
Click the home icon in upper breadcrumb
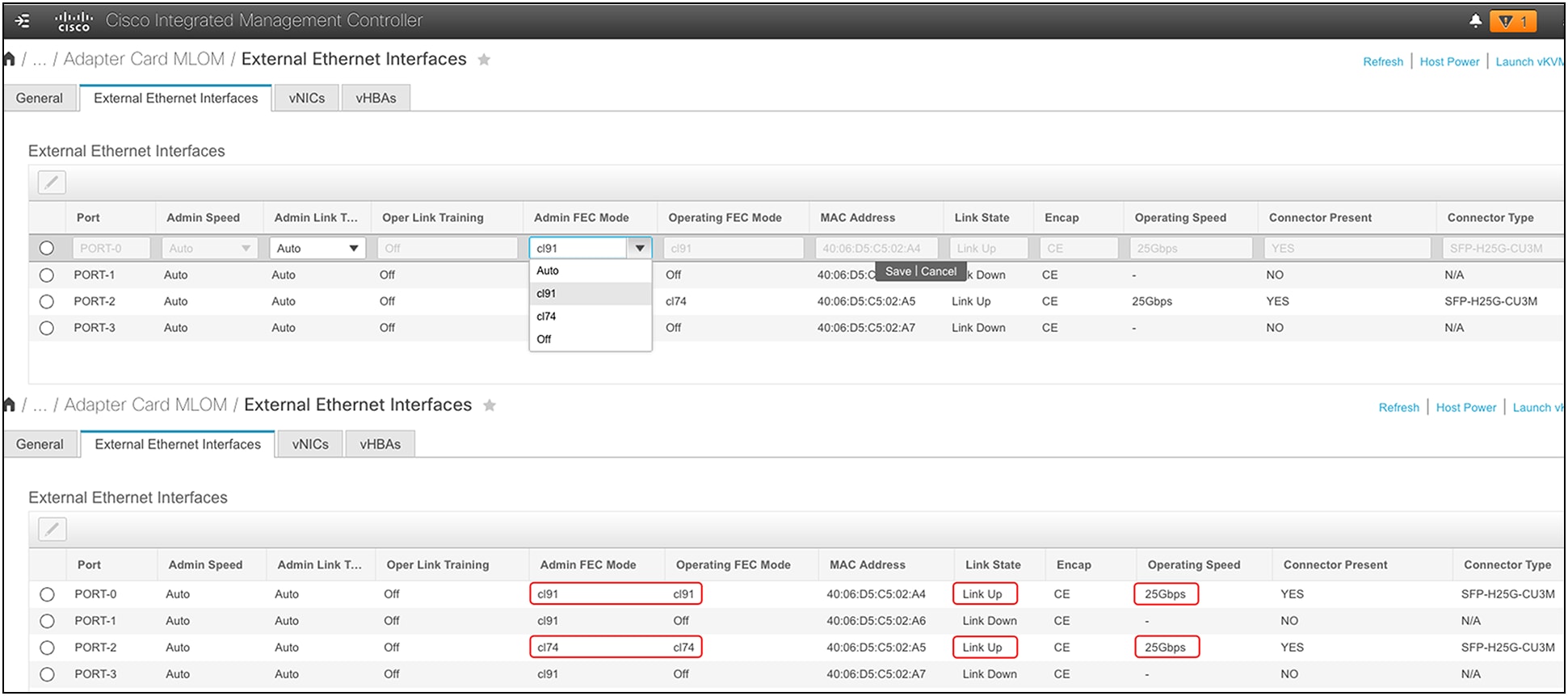[10, 59]
